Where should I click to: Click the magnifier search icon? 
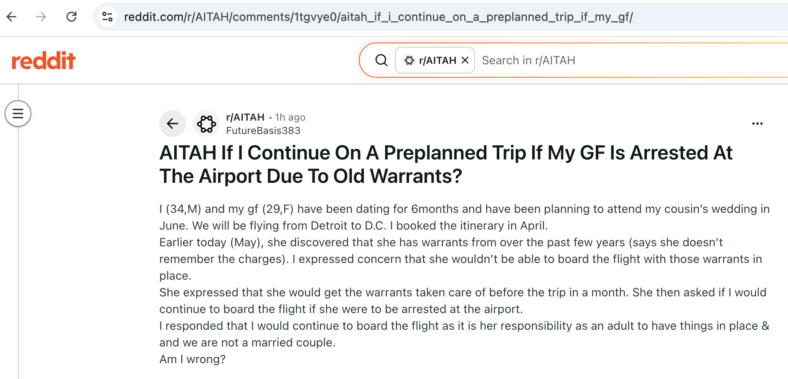coord(381,60)
